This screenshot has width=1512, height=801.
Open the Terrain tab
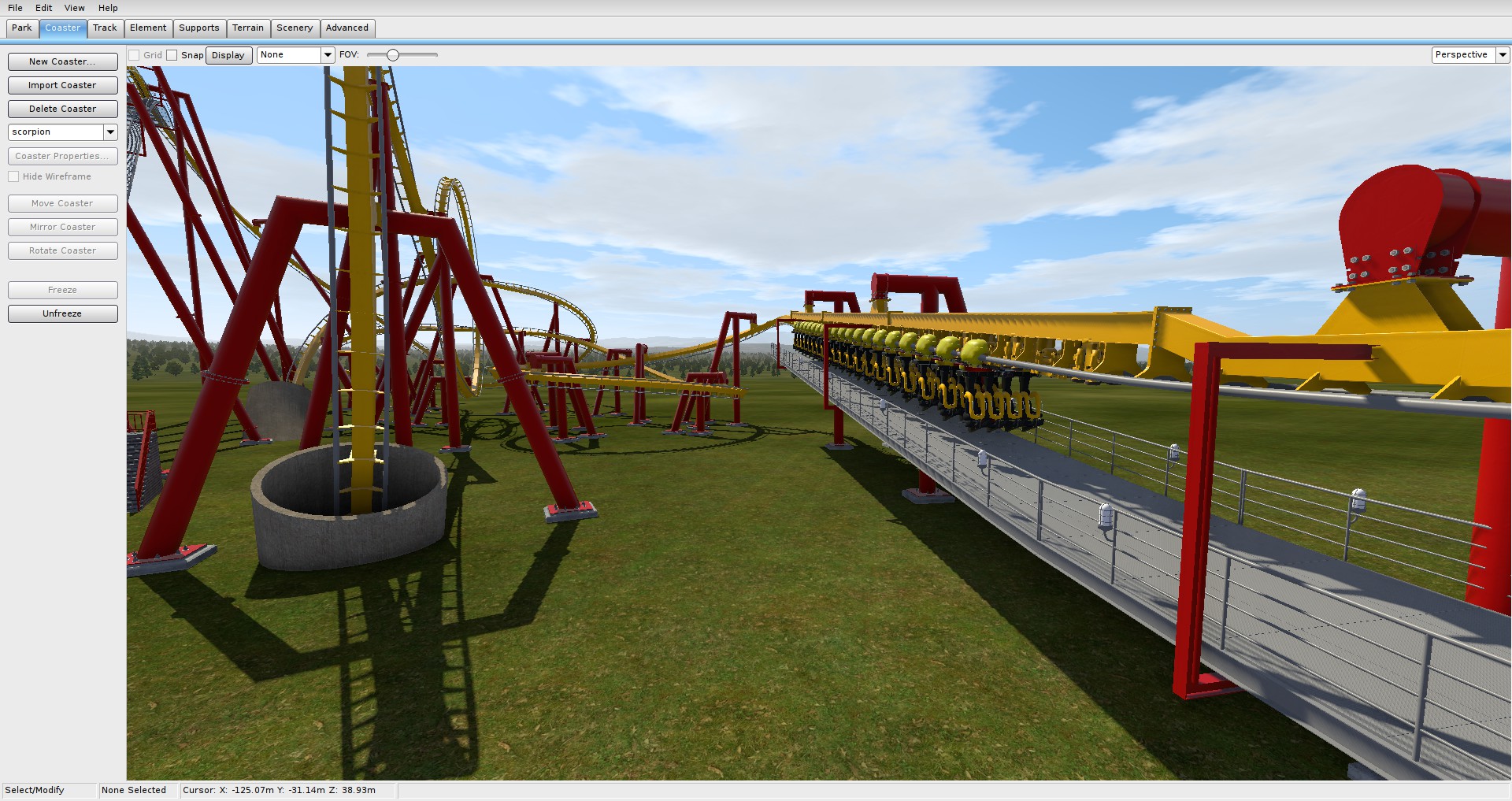248,28
